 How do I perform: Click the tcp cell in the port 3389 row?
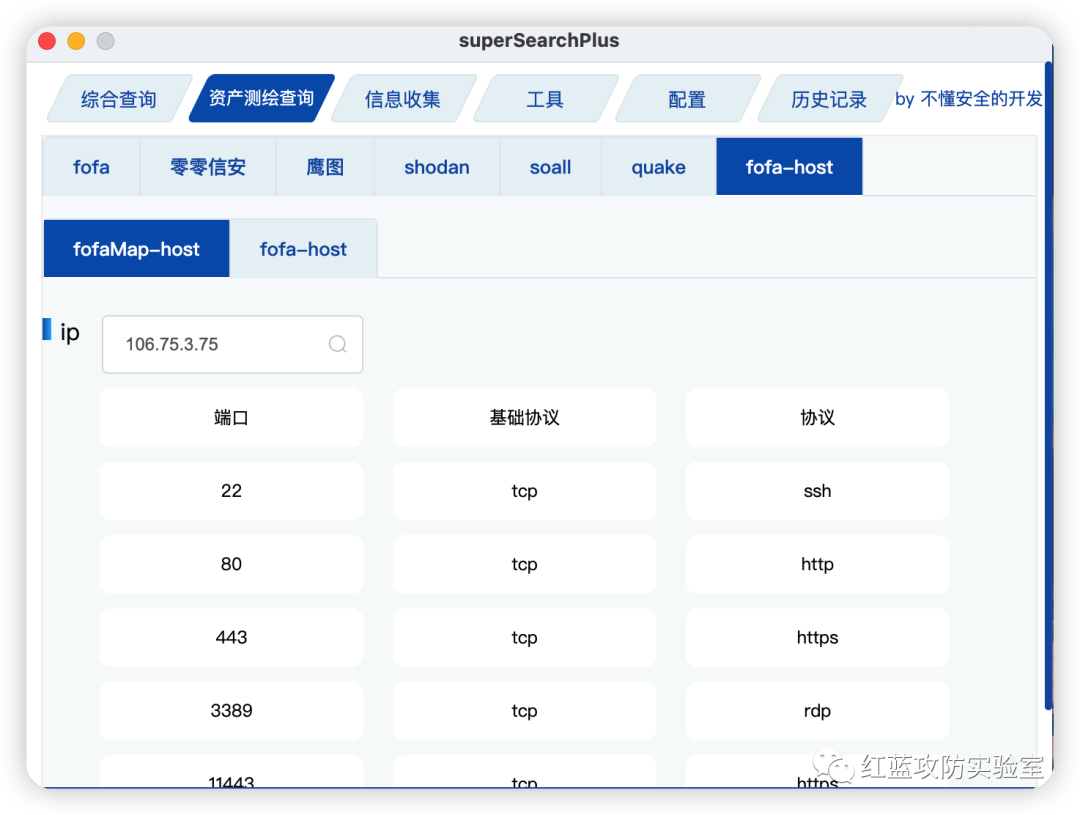(x=524, y=710)
